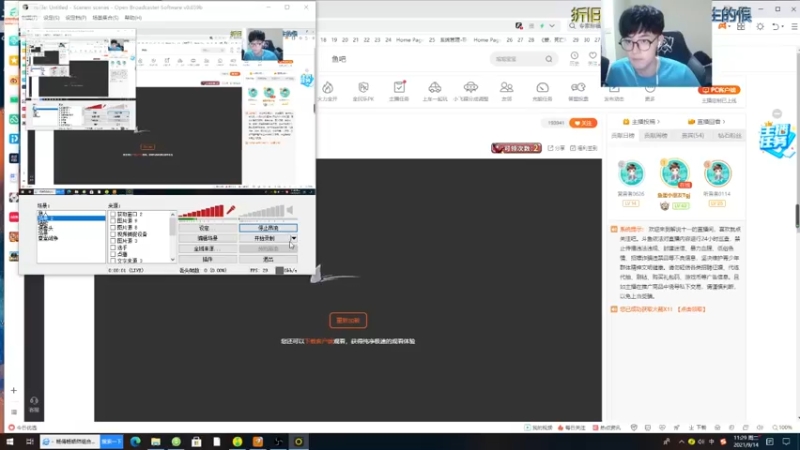Open dropdown arrow beside 开始录制 button
This screenshot has width=800, height=450.
[294, 238]
